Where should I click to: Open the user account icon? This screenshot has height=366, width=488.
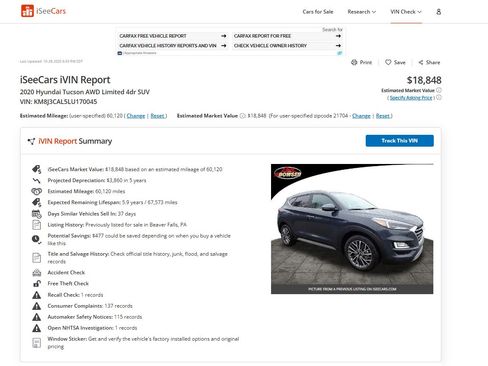(439, 12)
